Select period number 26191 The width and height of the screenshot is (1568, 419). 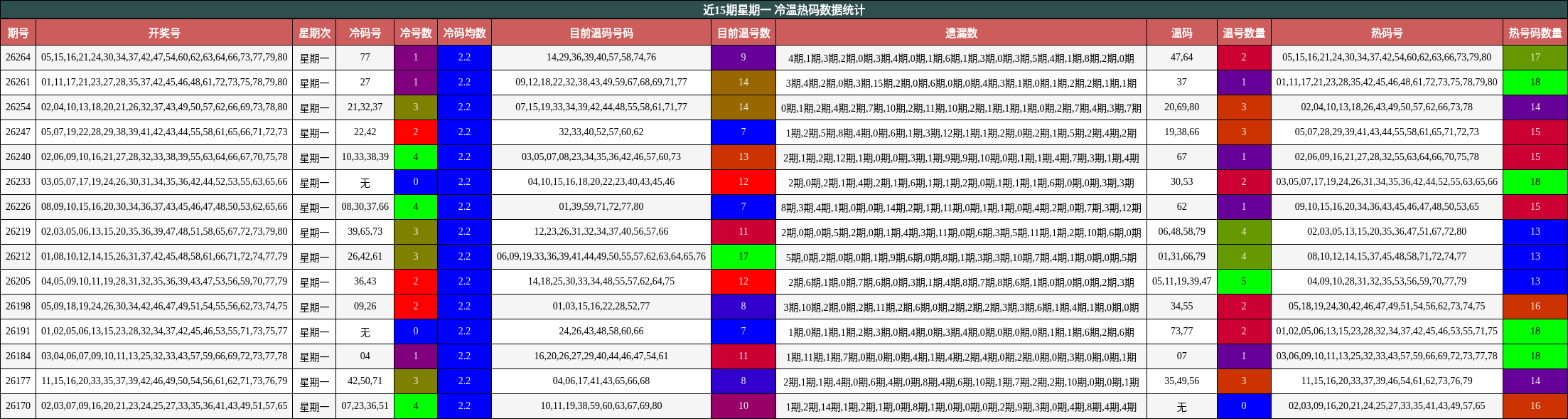18,332
